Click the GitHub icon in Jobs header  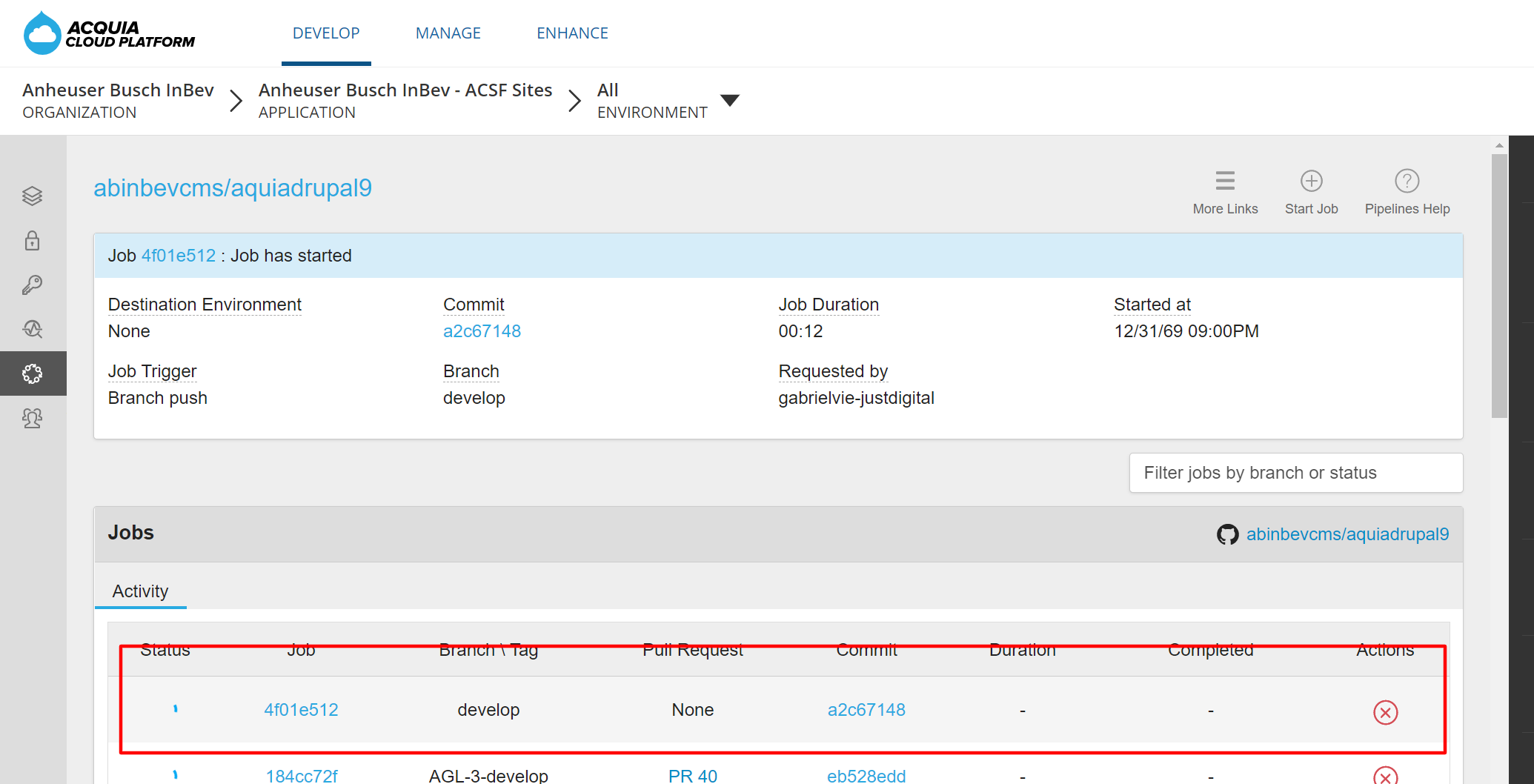tap(1227, 534)
